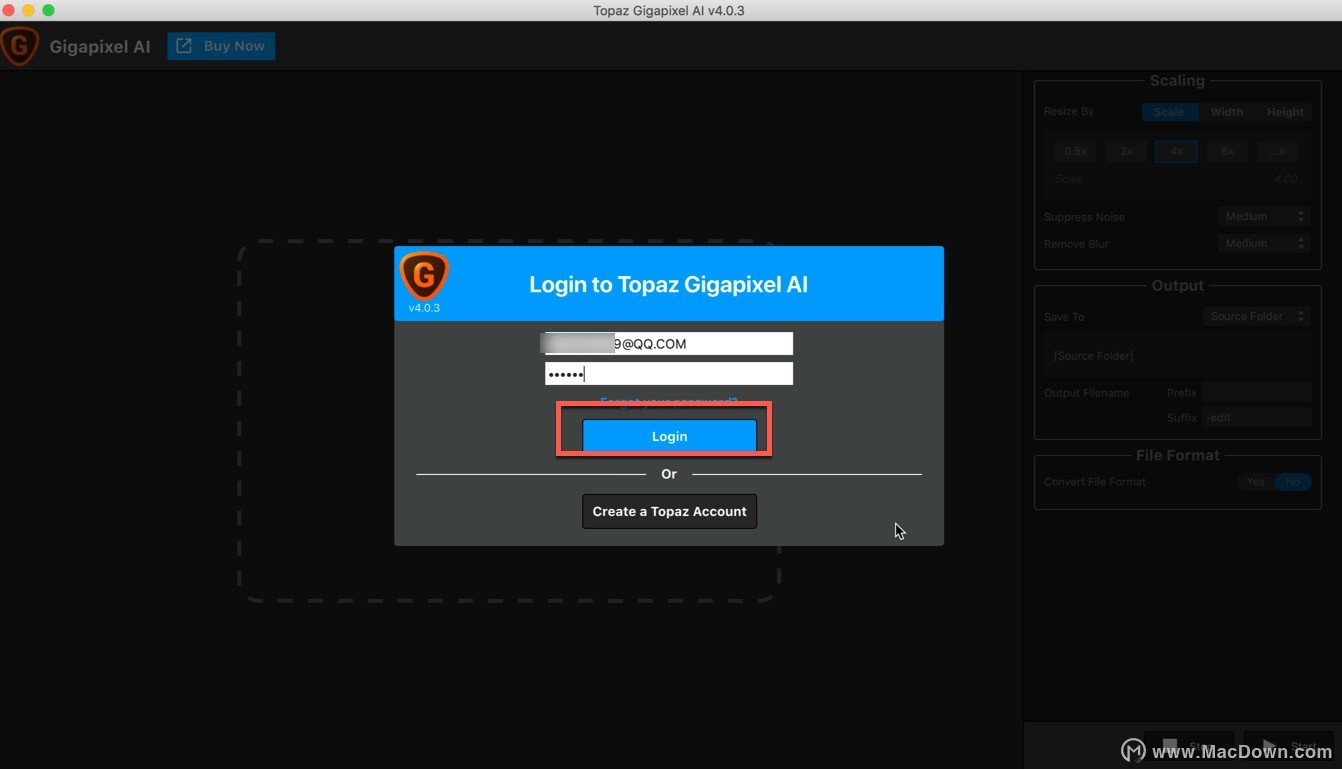The image size is (1342, 769).
Task: Switch Resize By to Height
Action: point(1284,112)
